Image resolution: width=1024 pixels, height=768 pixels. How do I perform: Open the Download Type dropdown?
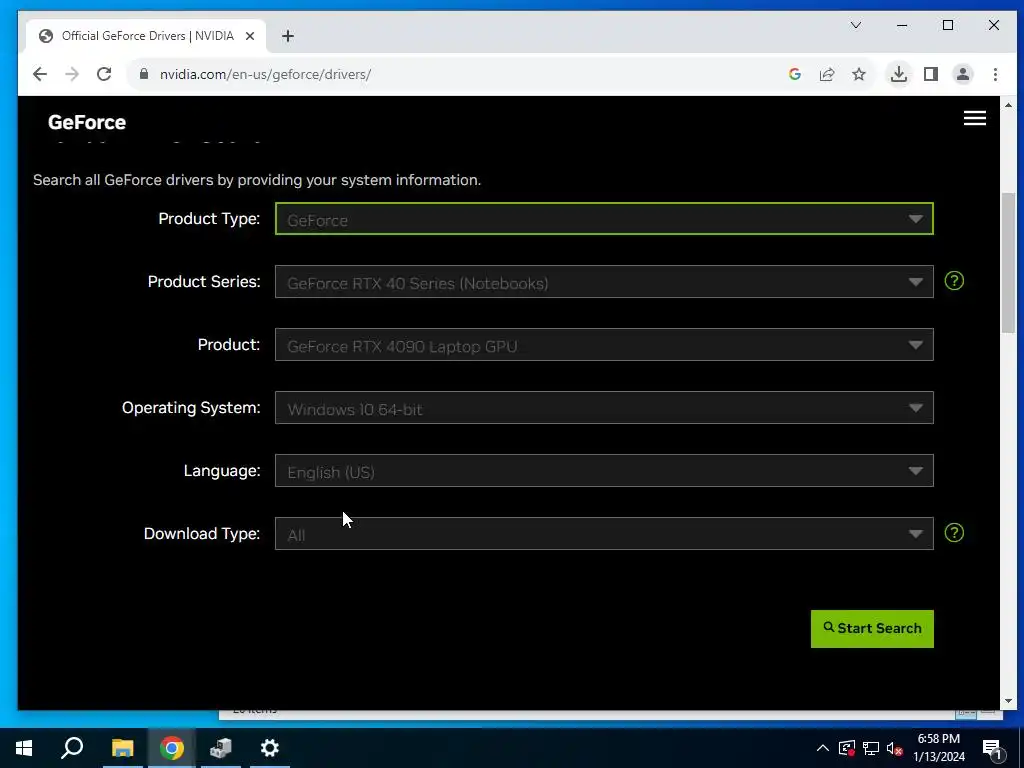[x=604, y=534]
